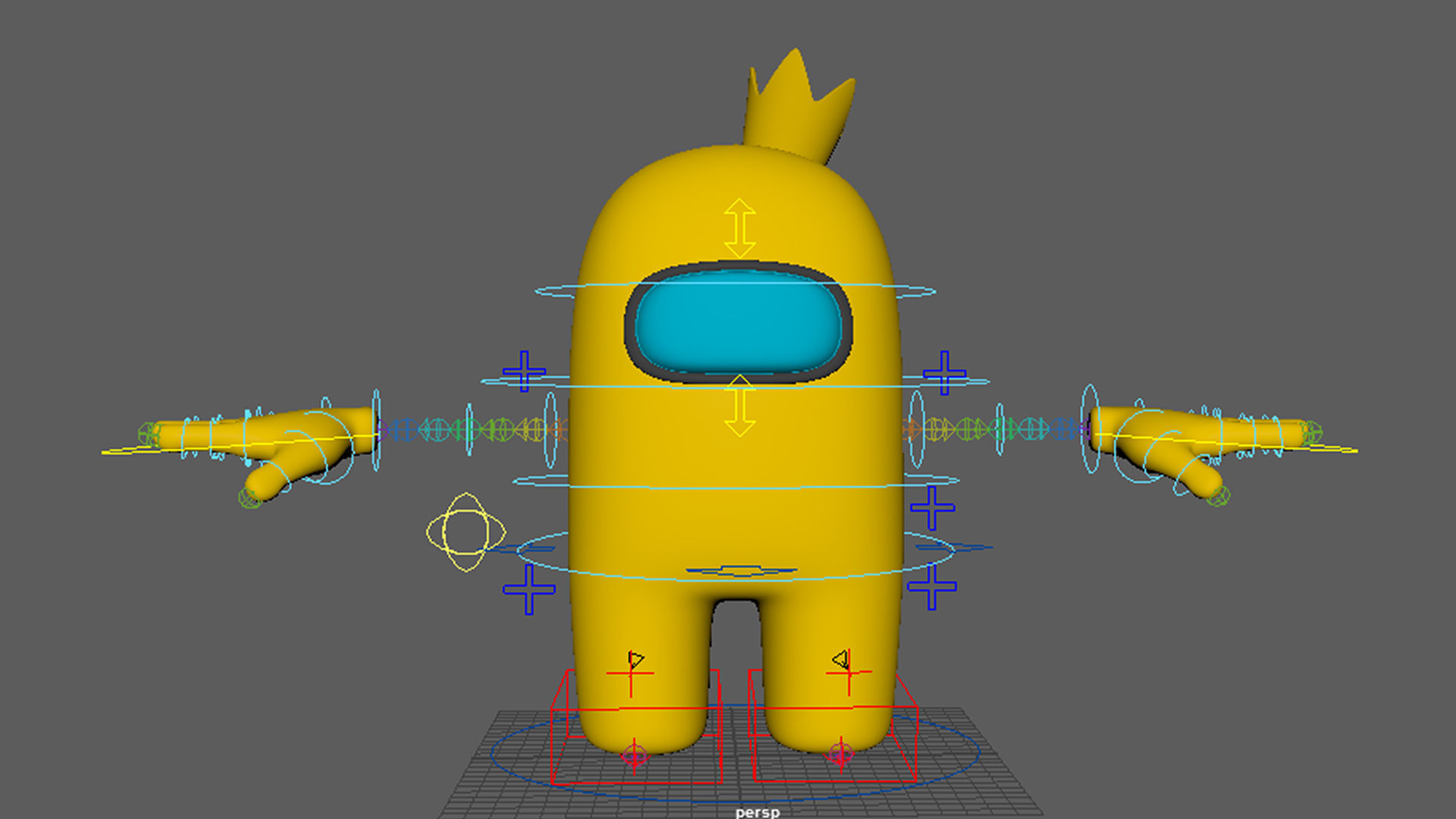Select the red cross control above the left-side foot
The height and width of the screenshot is (819, 1456).
point(630,673)
